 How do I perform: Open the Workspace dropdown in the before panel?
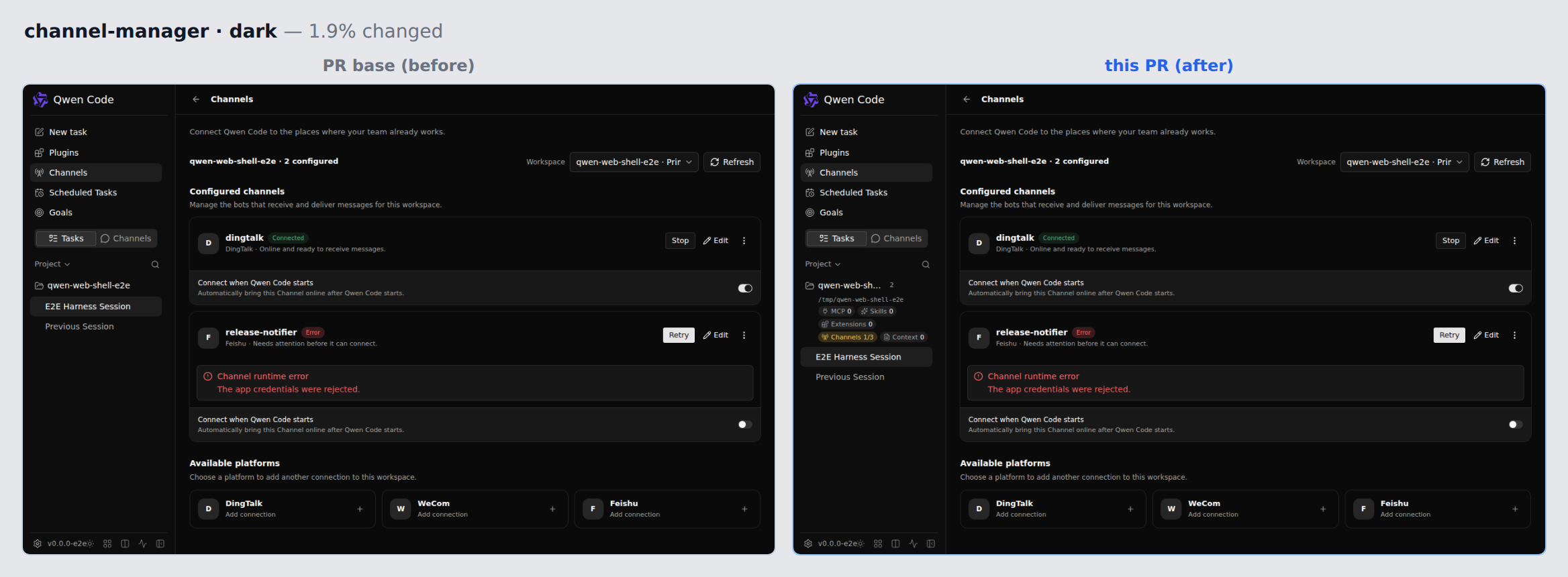click(x=634, y=162)
